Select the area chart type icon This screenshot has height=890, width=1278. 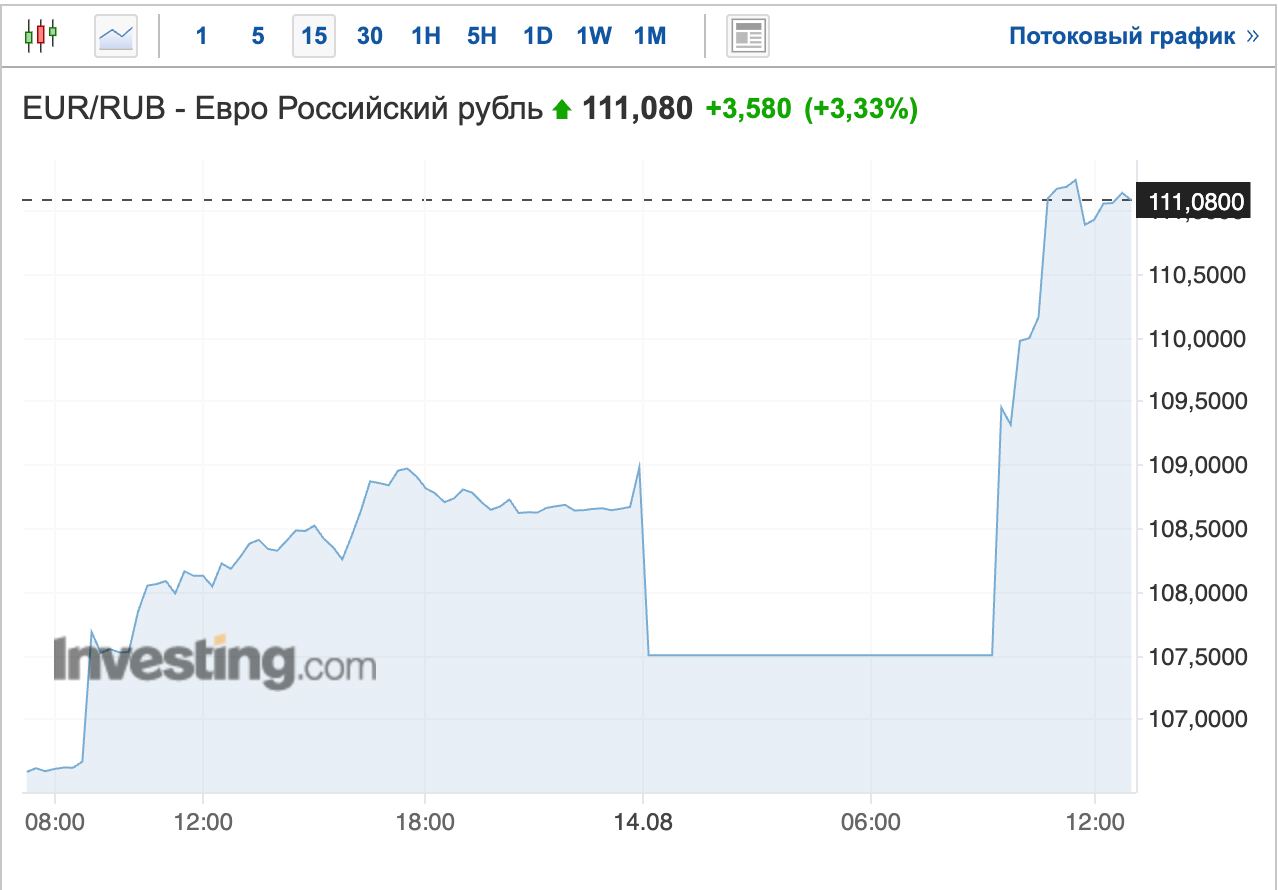[116, 36]
